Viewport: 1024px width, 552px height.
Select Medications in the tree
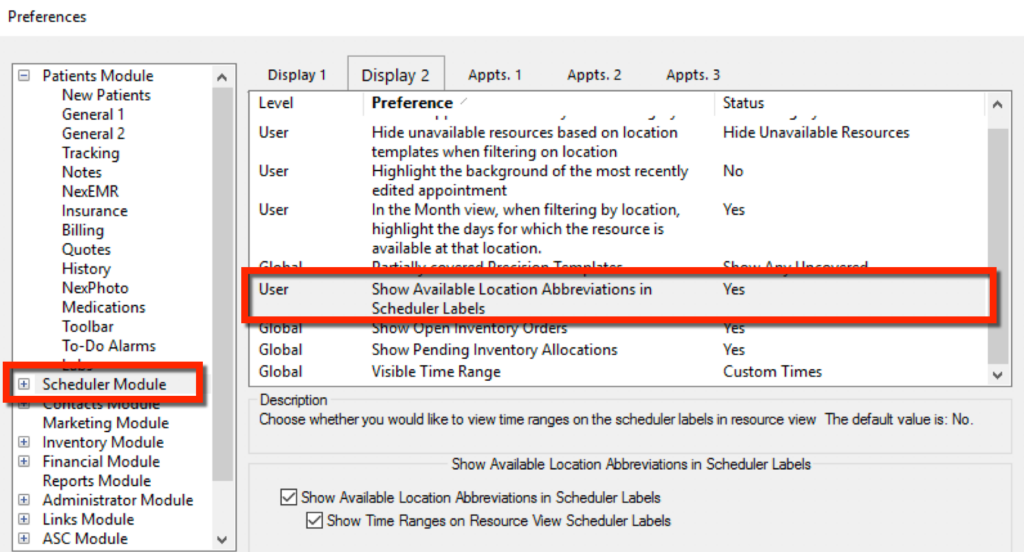(103, 307)
